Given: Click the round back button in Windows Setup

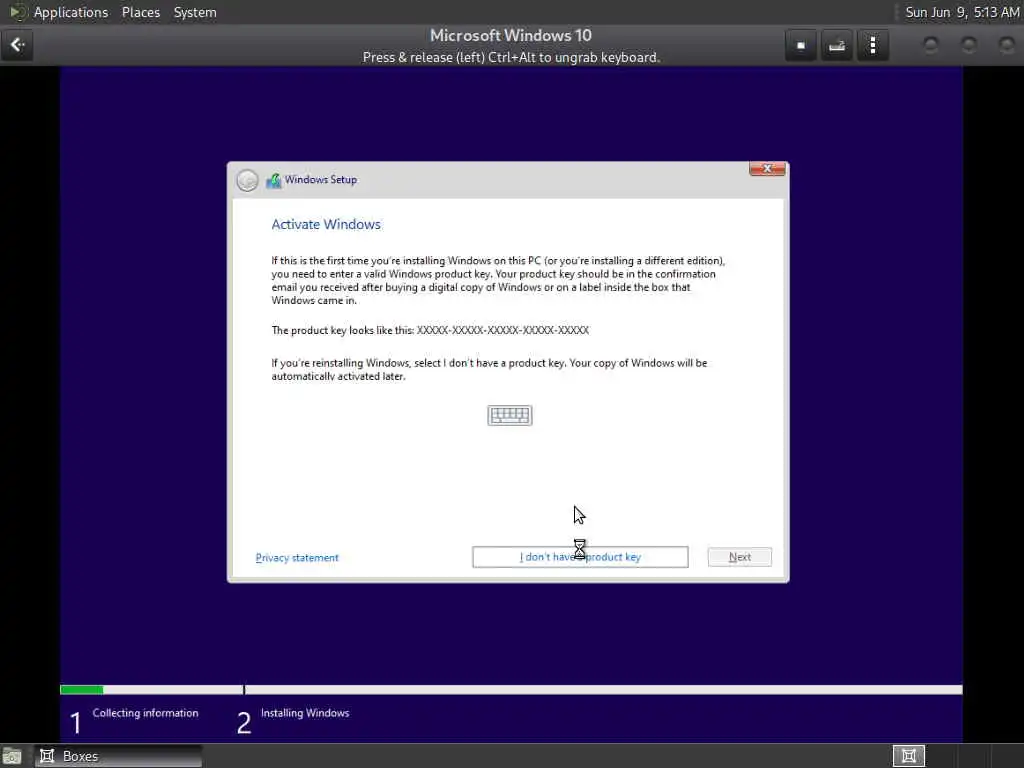Looking at the screenshot, I should [x=248, y=180].
